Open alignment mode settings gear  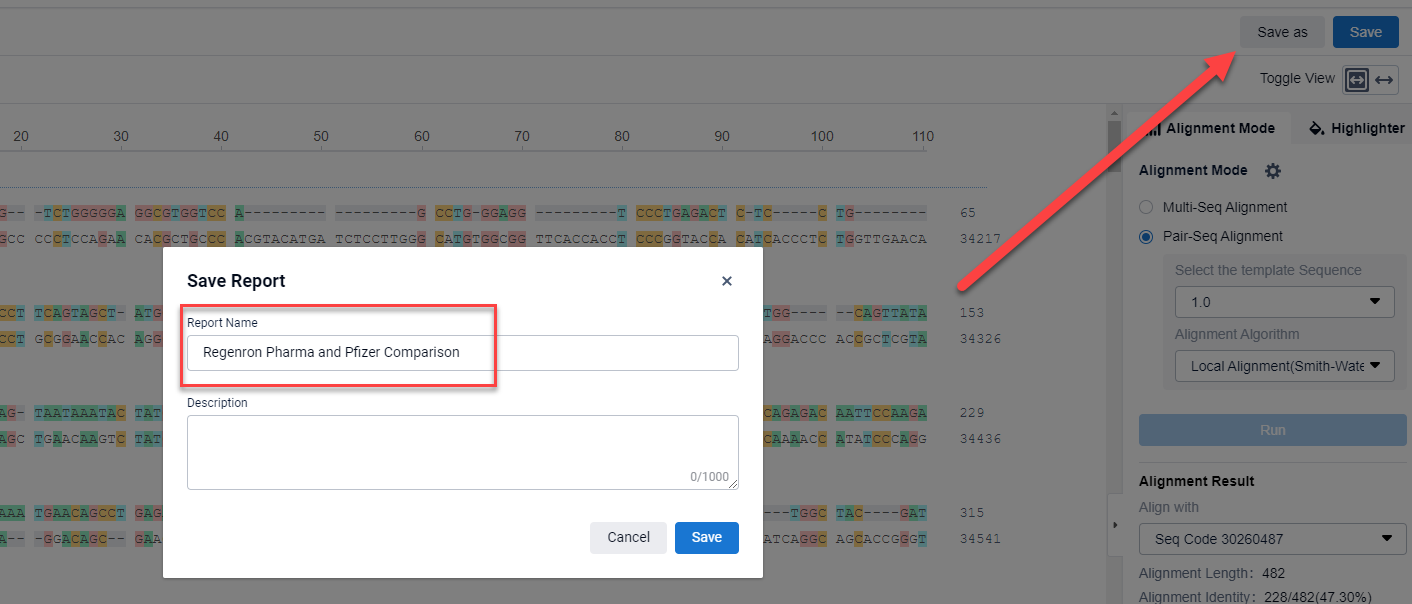(1272, 171)
